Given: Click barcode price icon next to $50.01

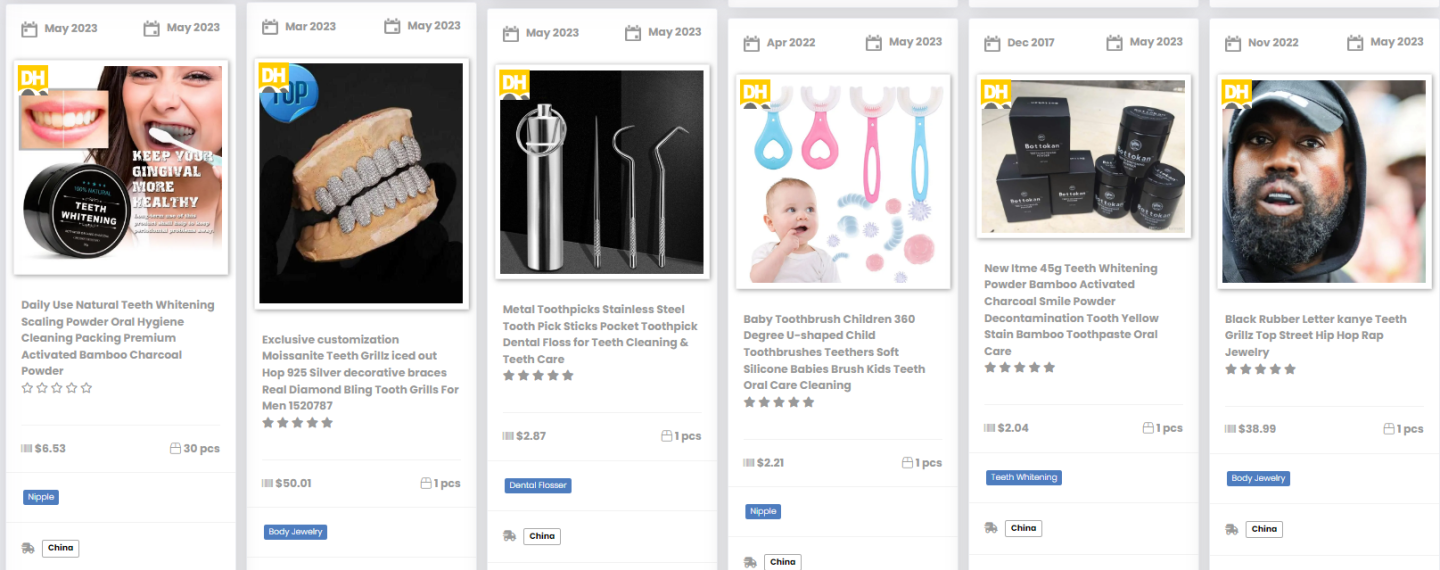Looking at the screenshot, I should tap(267, 483).
